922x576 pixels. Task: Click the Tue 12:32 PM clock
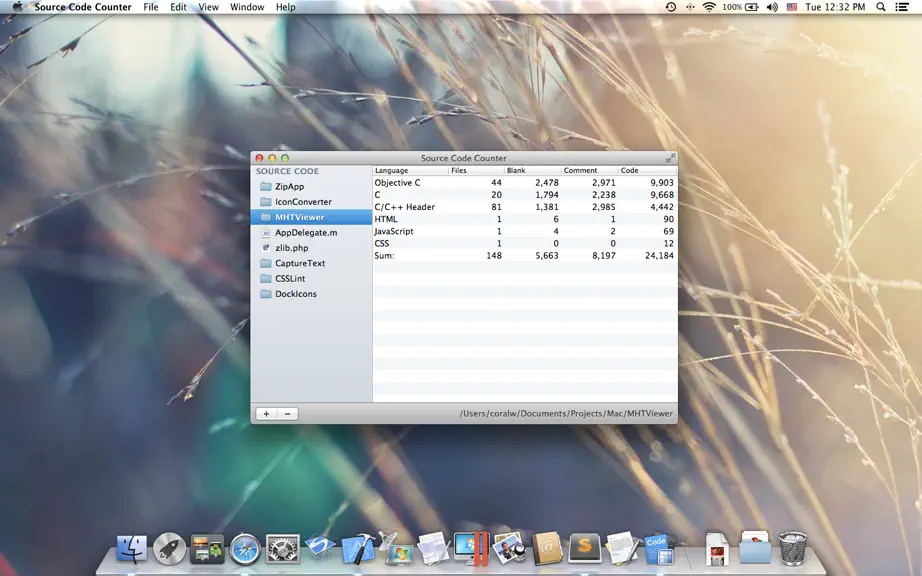point(835,7)
